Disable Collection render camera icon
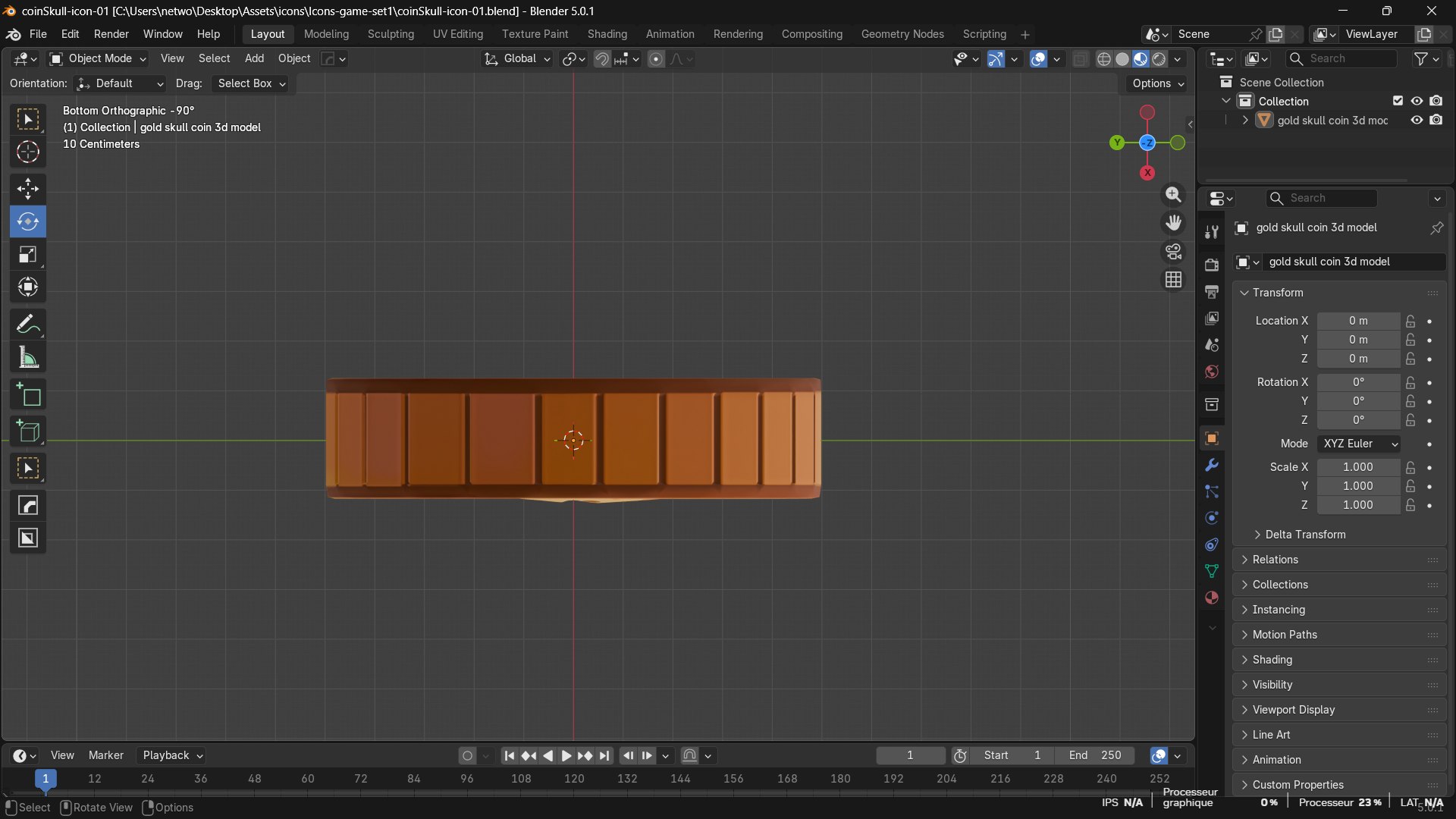The image size is (1456, 819). tap(1436, 101)
